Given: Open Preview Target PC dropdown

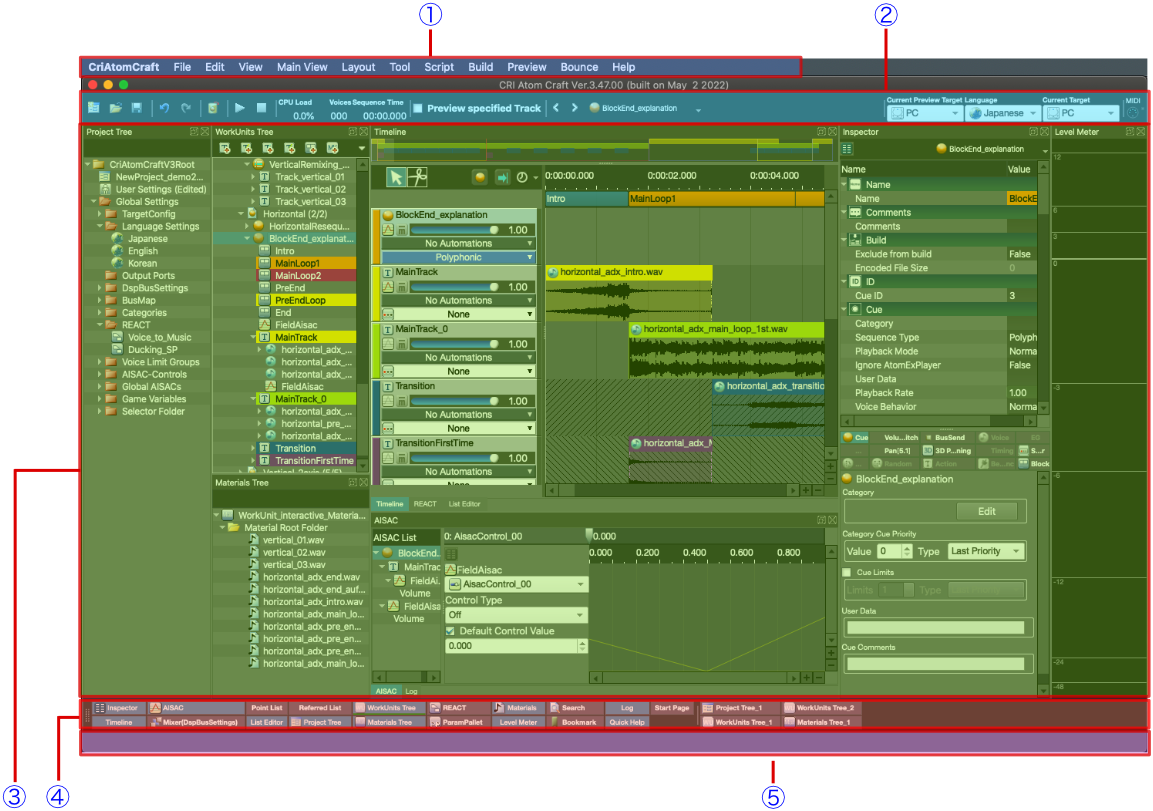Looking at the screenshot, I should tap(924, 112).
